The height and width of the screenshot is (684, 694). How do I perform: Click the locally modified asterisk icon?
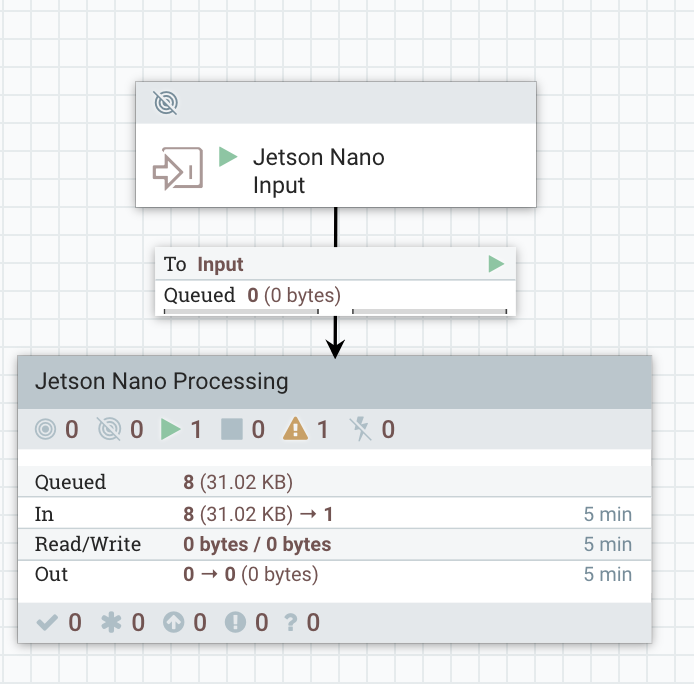(x=111, y=622)
